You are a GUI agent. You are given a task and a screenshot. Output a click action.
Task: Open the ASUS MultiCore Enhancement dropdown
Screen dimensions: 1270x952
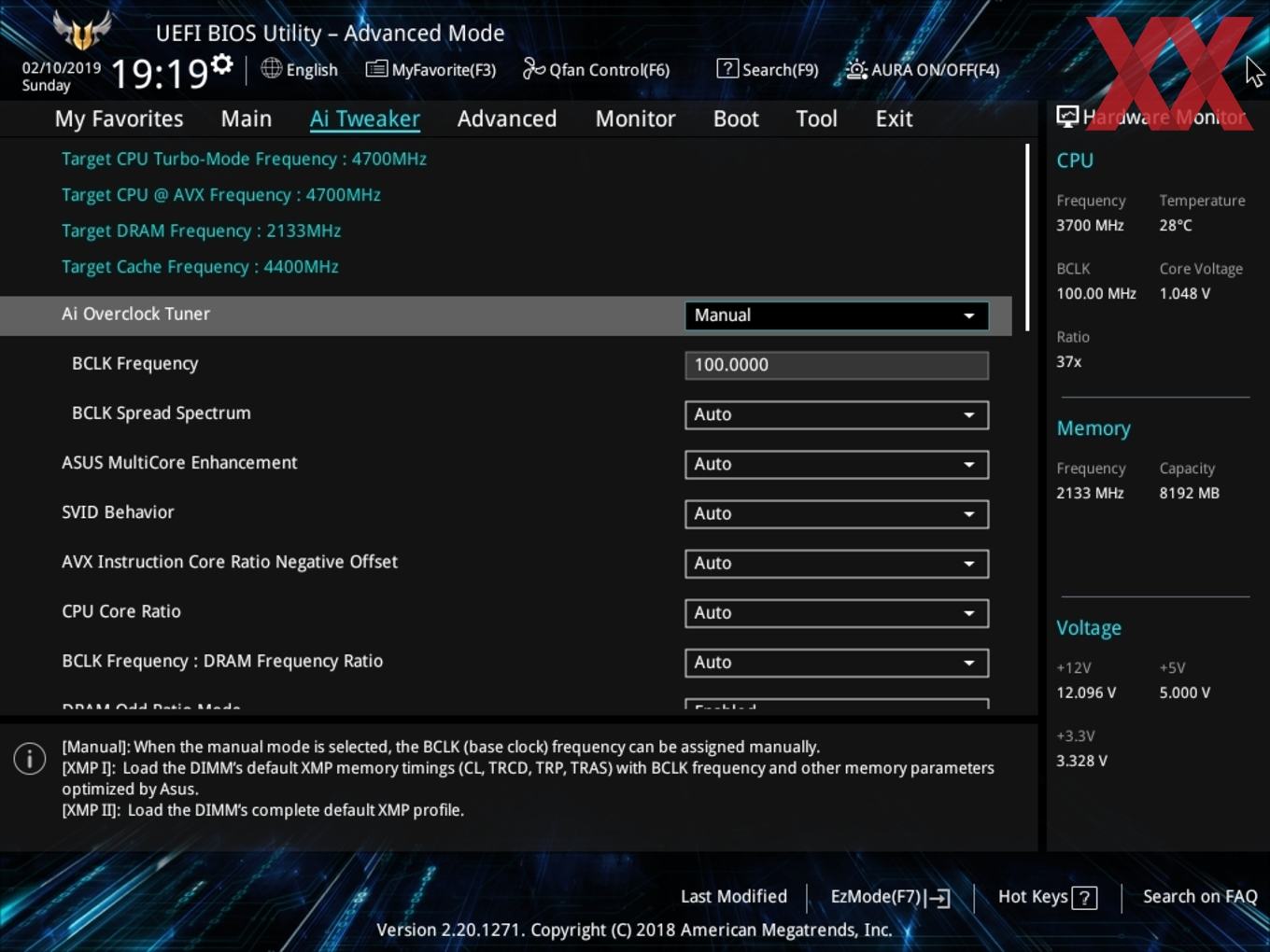tap(836, 464)
